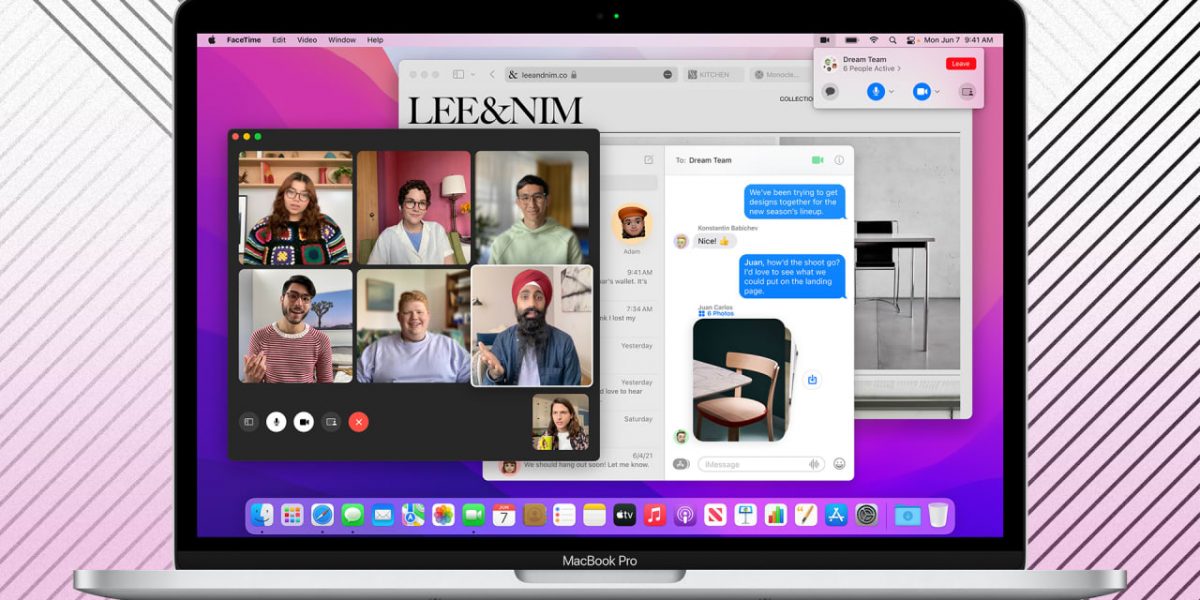1200x600 pixels.
Task: Toggle the FaceTime window sidebar button
Action: point(249,422)
